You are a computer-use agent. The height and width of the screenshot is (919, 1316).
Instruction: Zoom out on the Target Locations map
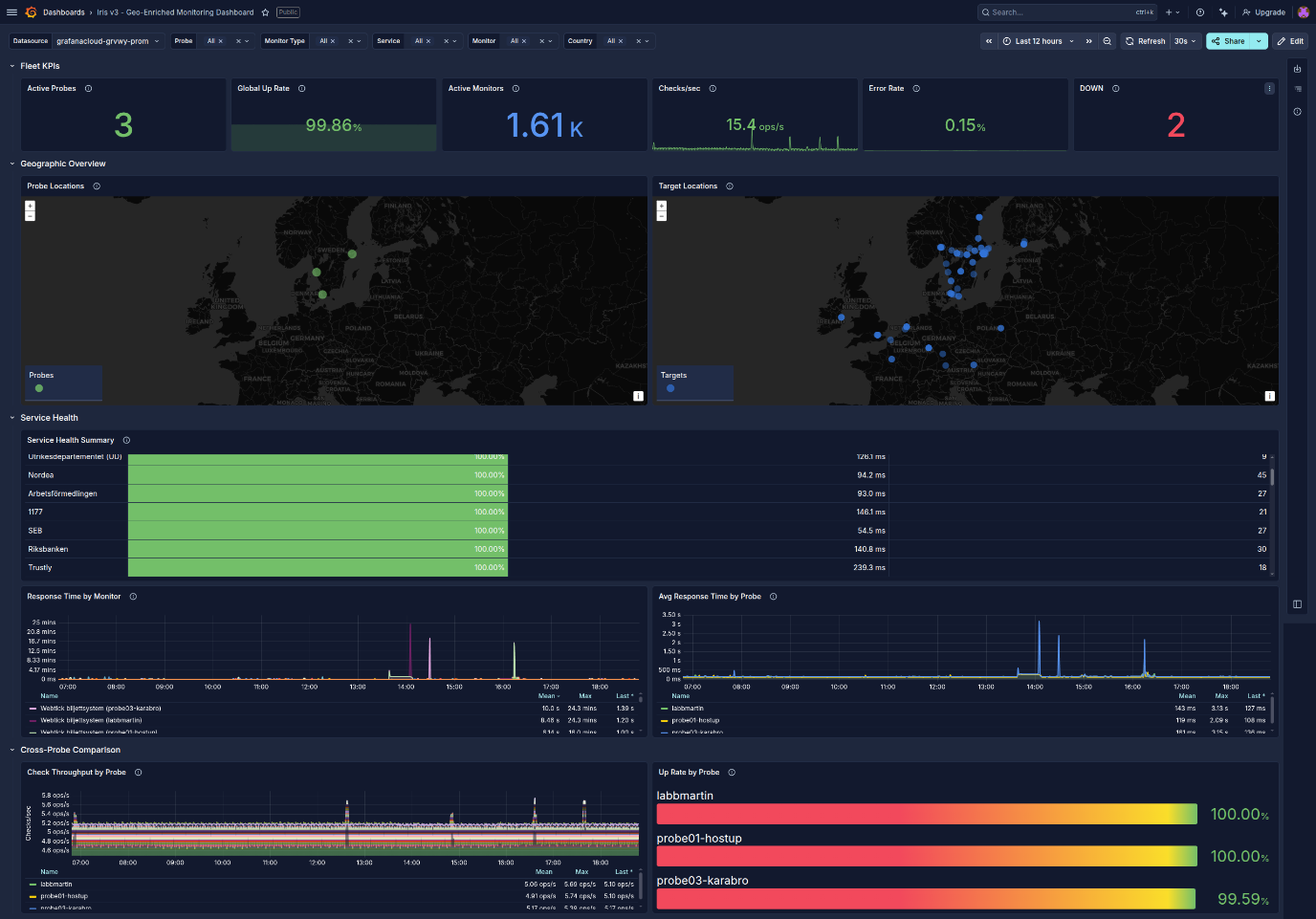click(x=661, y=216)
